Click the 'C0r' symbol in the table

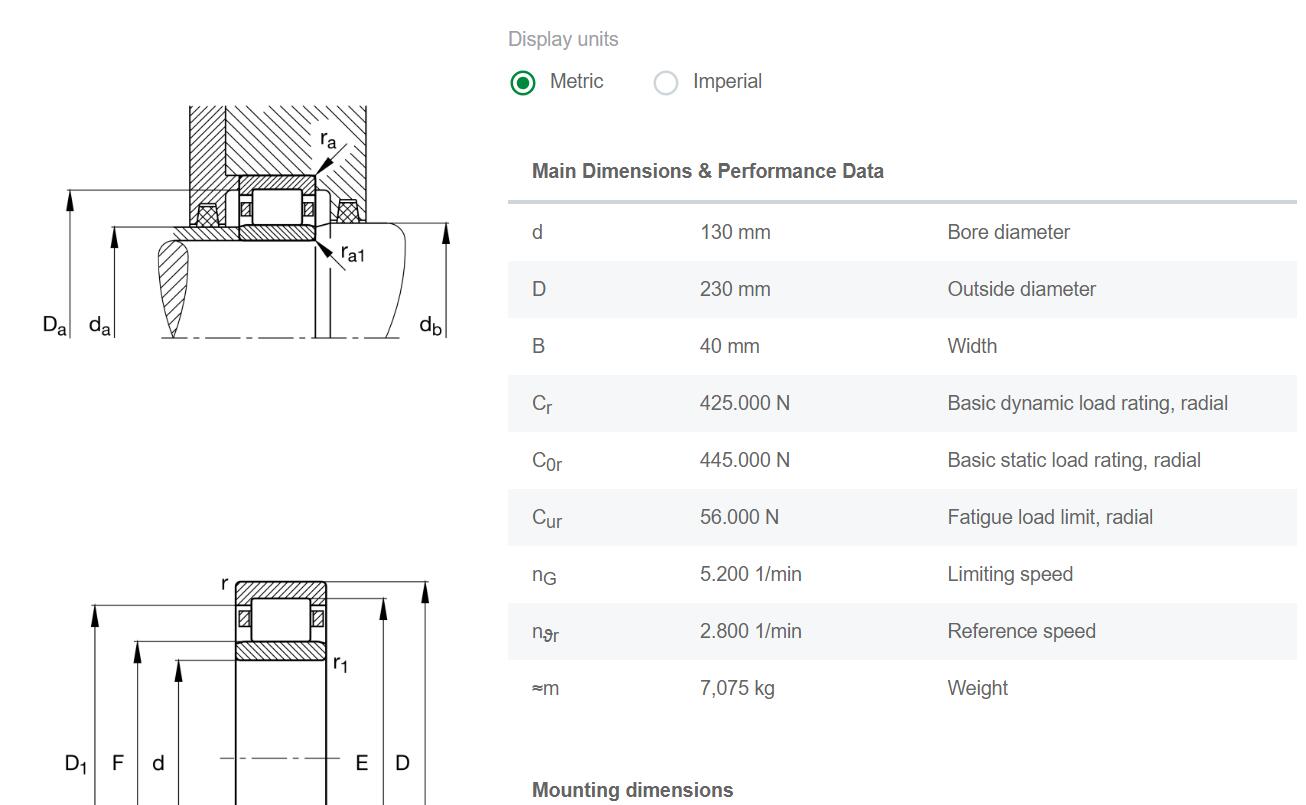pyautogui.click(x=547, y=461)
